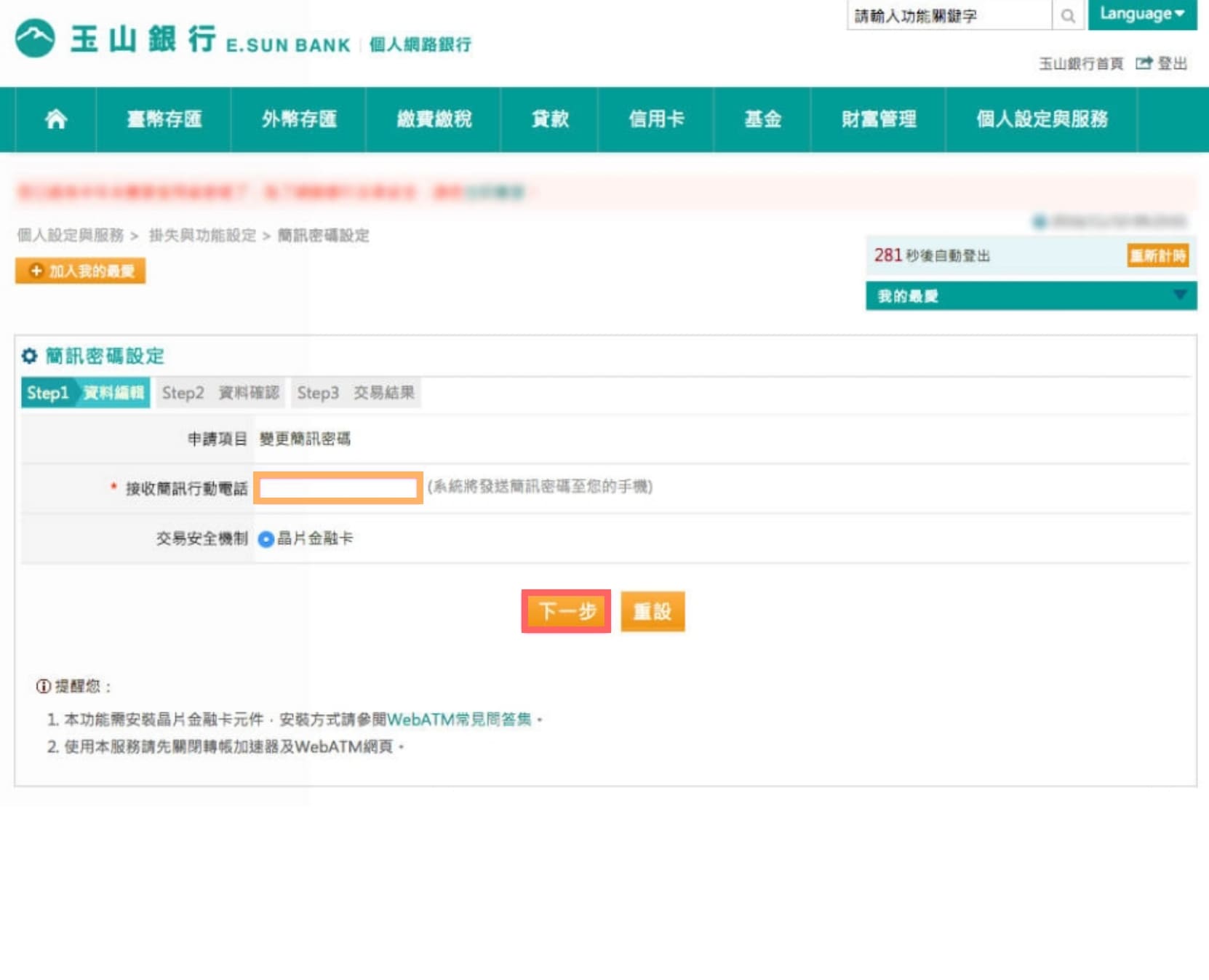Click the 重設 reset button
Viewport: 1209px width, 980px height.
(653, 611)
